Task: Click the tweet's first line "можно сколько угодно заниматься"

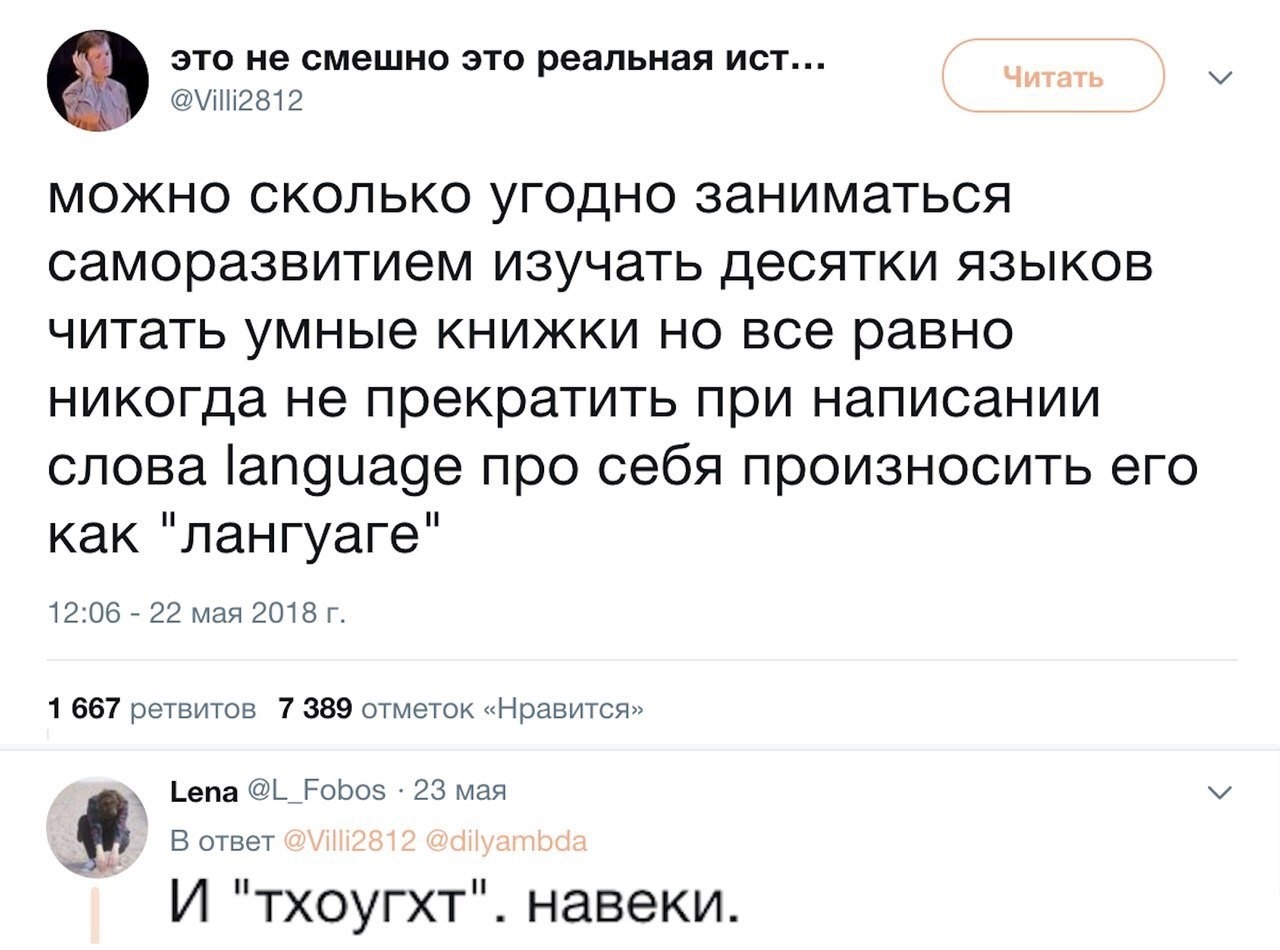Action: 530,196
